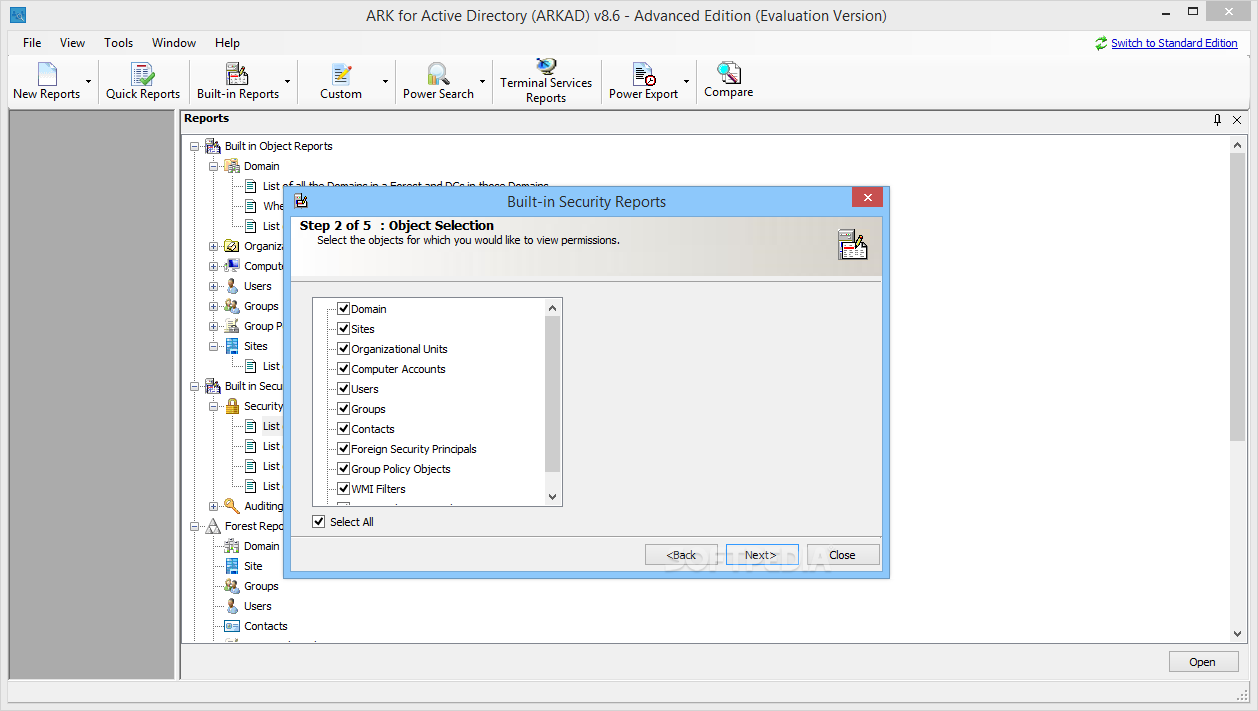Open the File menu
Image resolution: width=1258 pixels, height=711 pixels.
[x=32, y=43]
